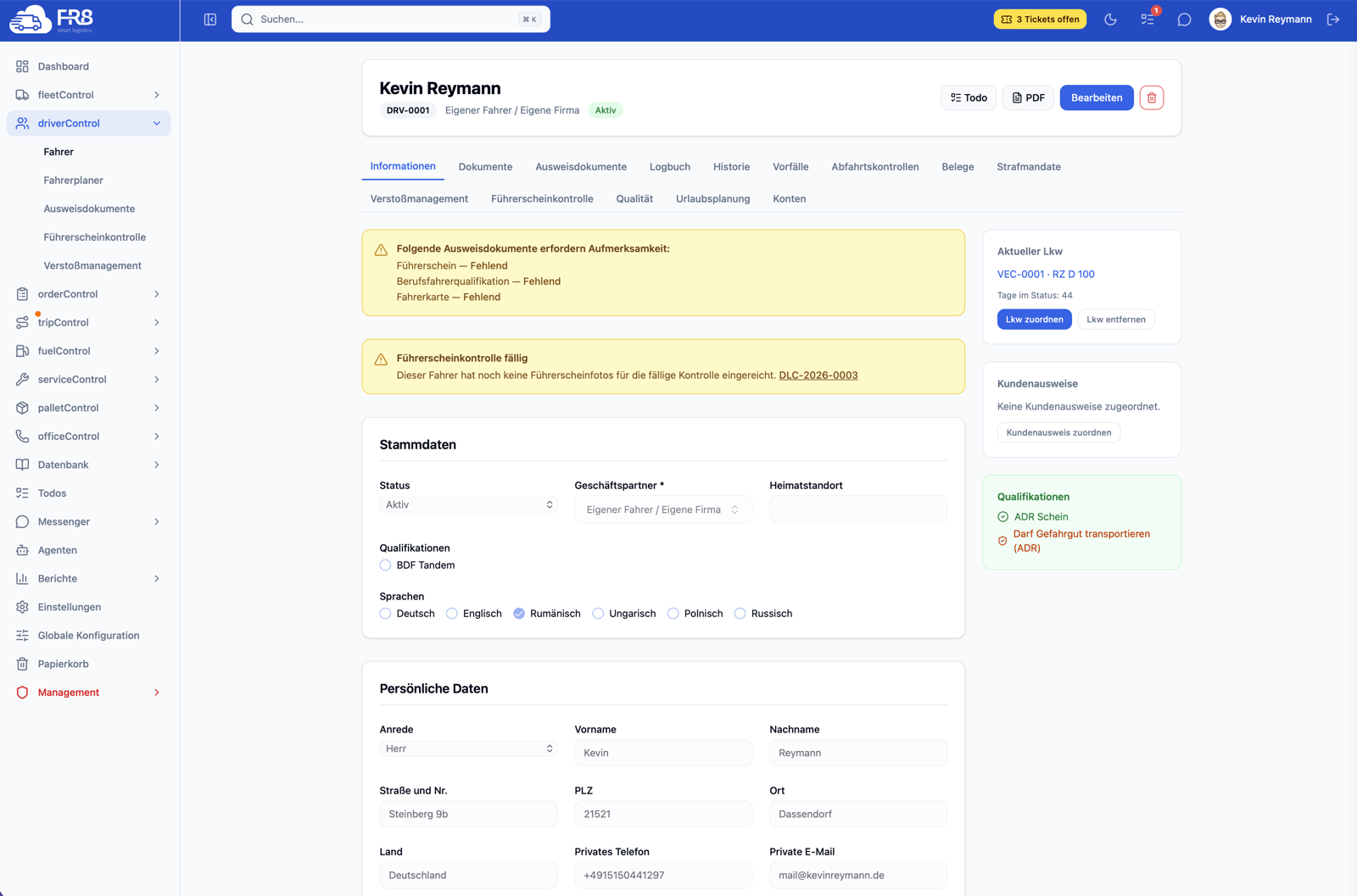This screenshot has width=1357, height=896.
Task: Tick the BDF Tandem qualification checkbox
Action: 385,565
